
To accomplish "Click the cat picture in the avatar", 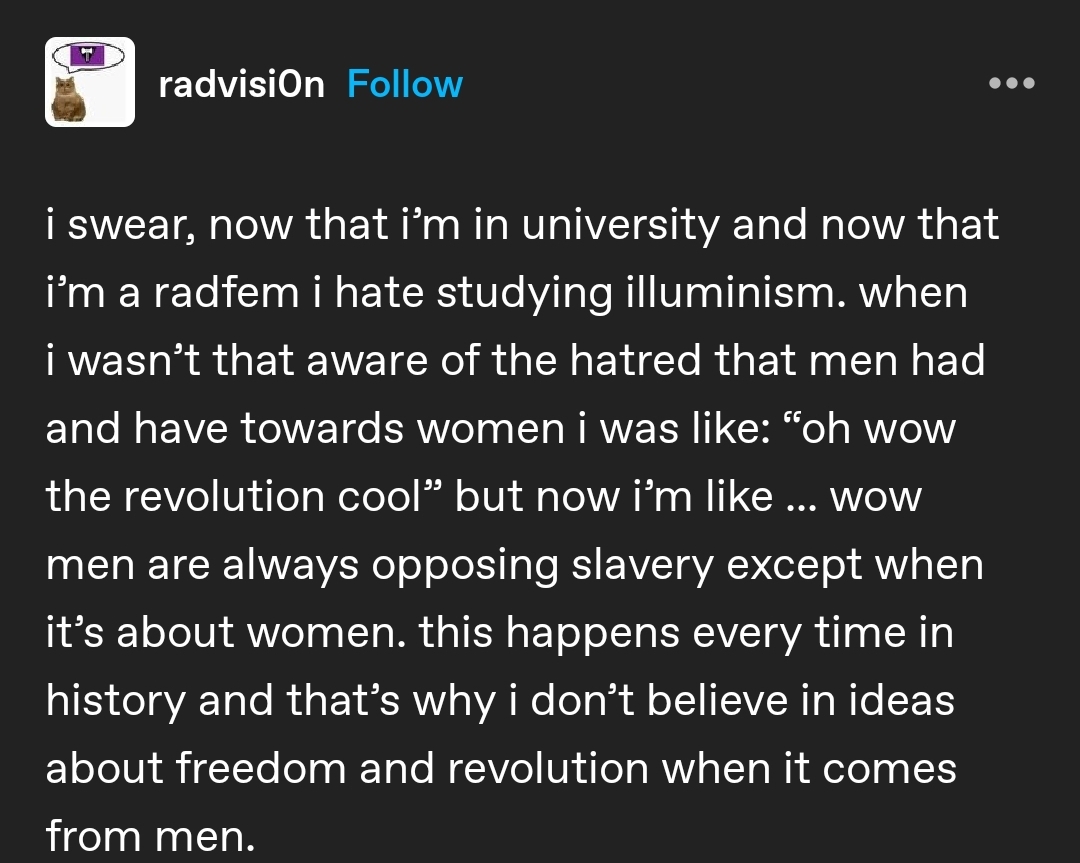I will coord(69,101).
